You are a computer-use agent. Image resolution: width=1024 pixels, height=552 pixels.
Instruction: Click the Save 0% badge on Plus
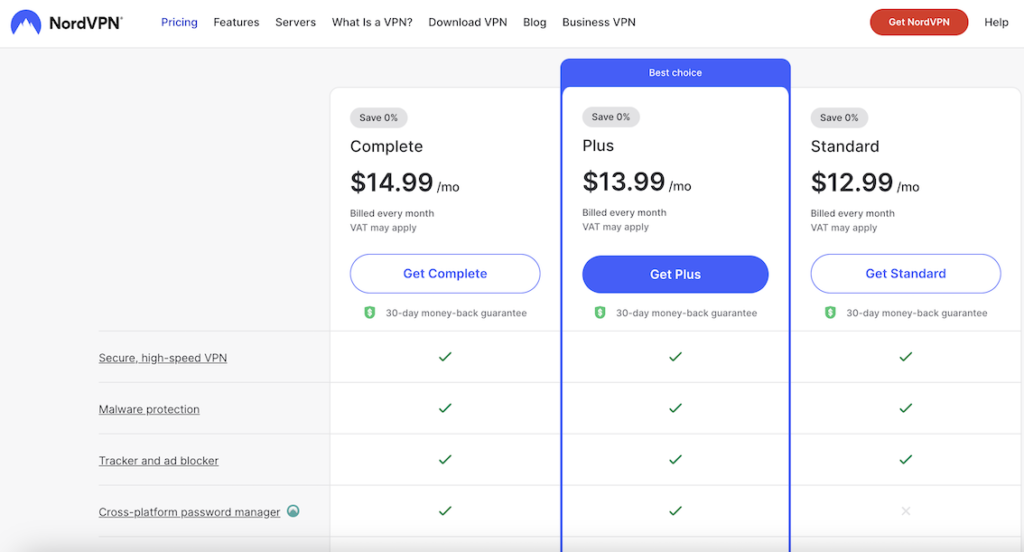click(611, 117)
